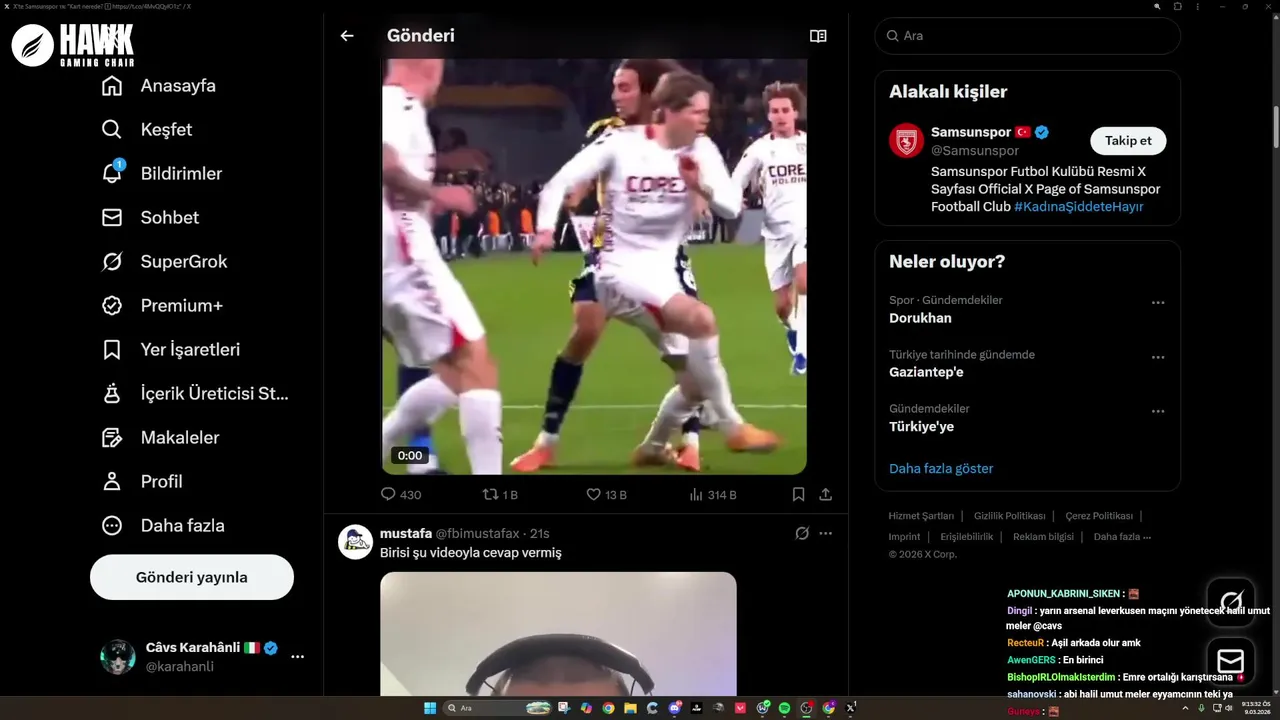
Task: Click Grok icon on mustafa's reply
Action: (802, 533)
